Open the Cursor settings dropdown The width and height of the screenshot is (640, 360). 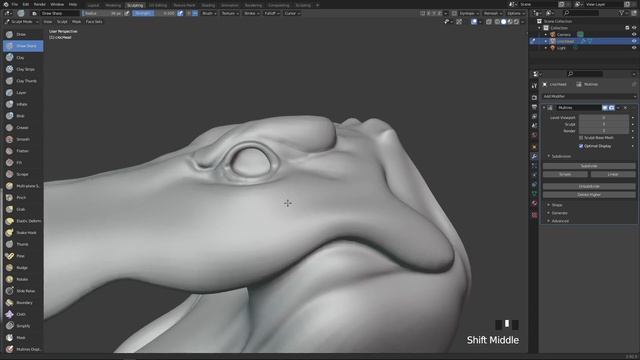click(x=292, y=13)
